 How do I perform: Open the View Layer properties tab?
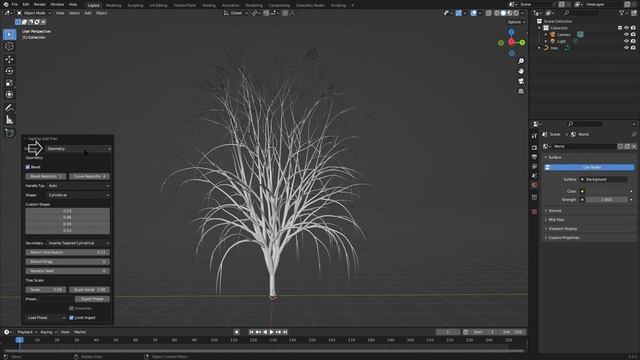coord(534,167)
